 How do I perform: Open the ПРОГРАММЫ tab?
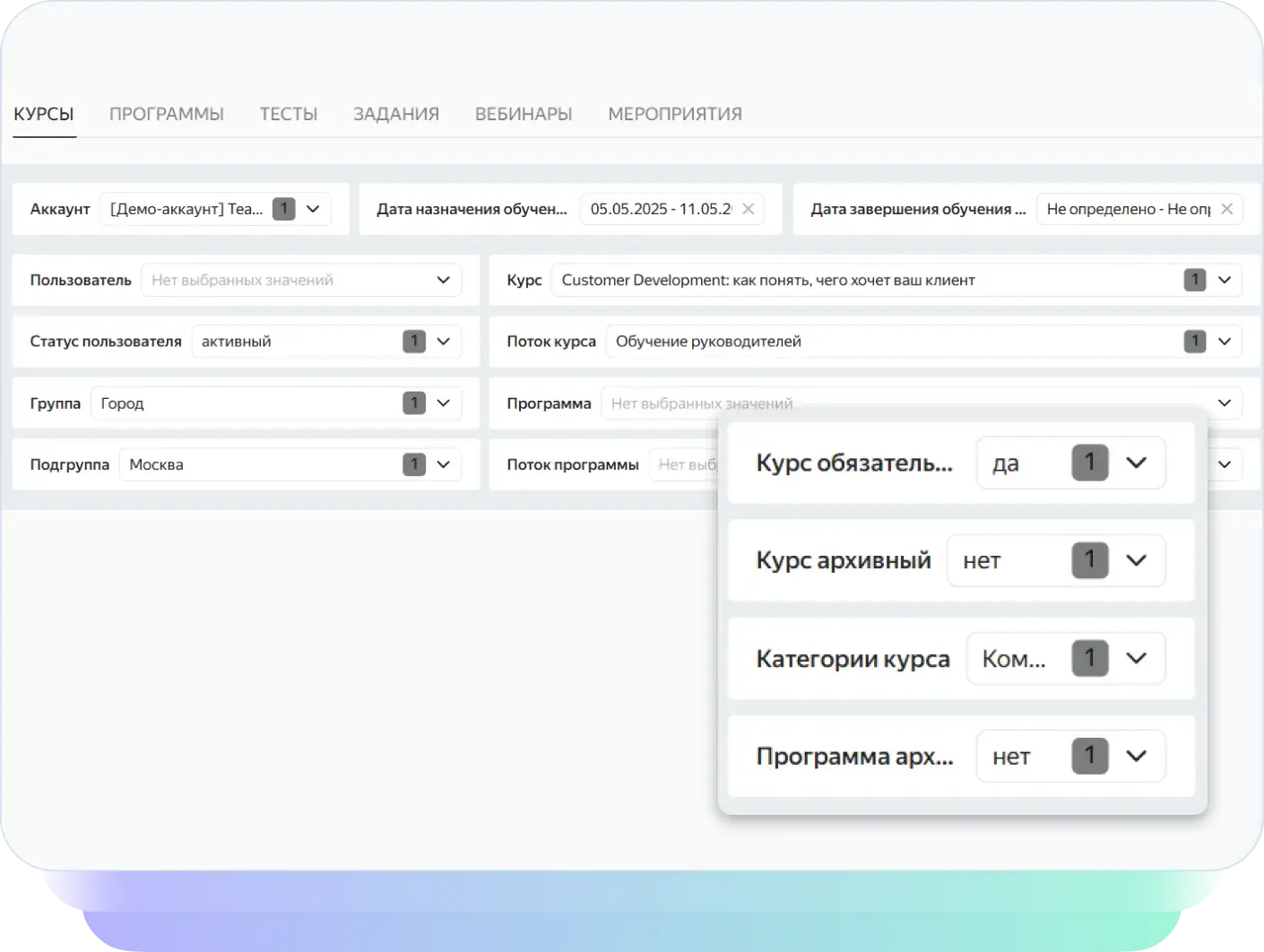coord(167,114)
